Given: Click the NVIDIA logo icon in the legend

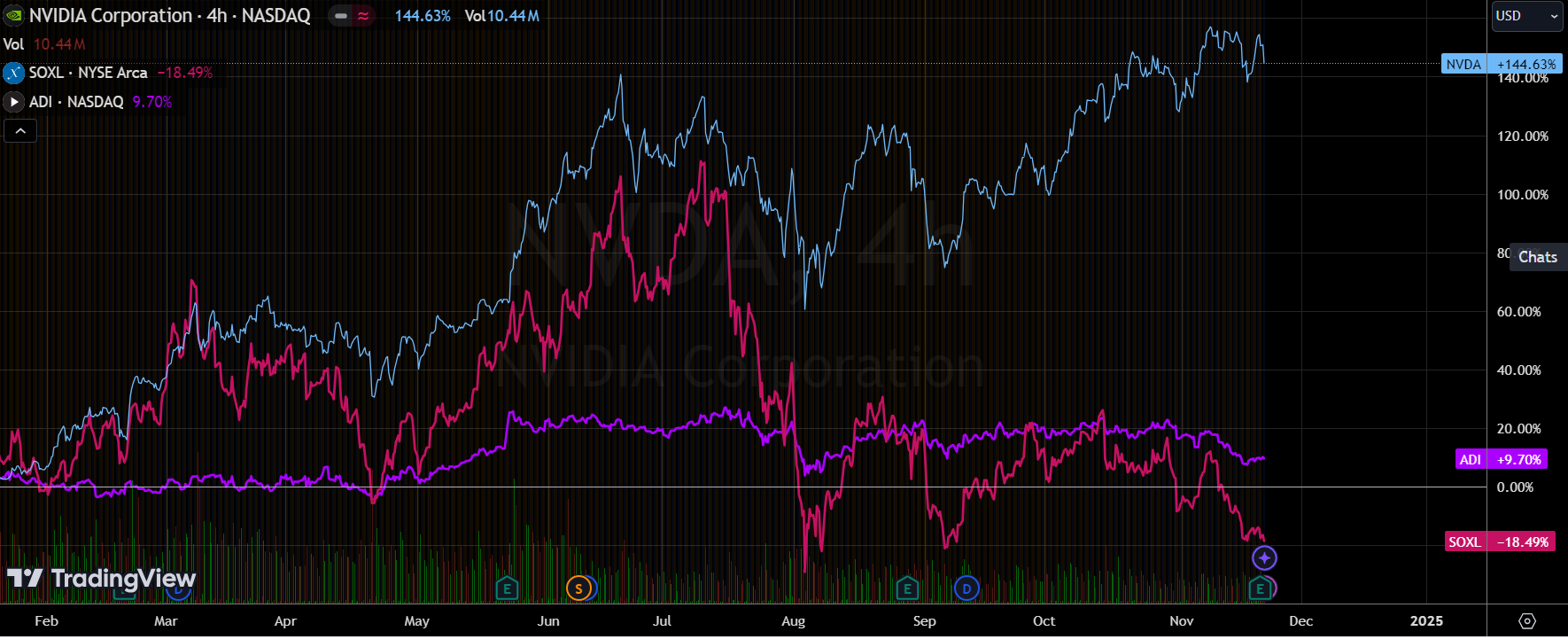Looking at the screenshot, I should pos(14,15).
